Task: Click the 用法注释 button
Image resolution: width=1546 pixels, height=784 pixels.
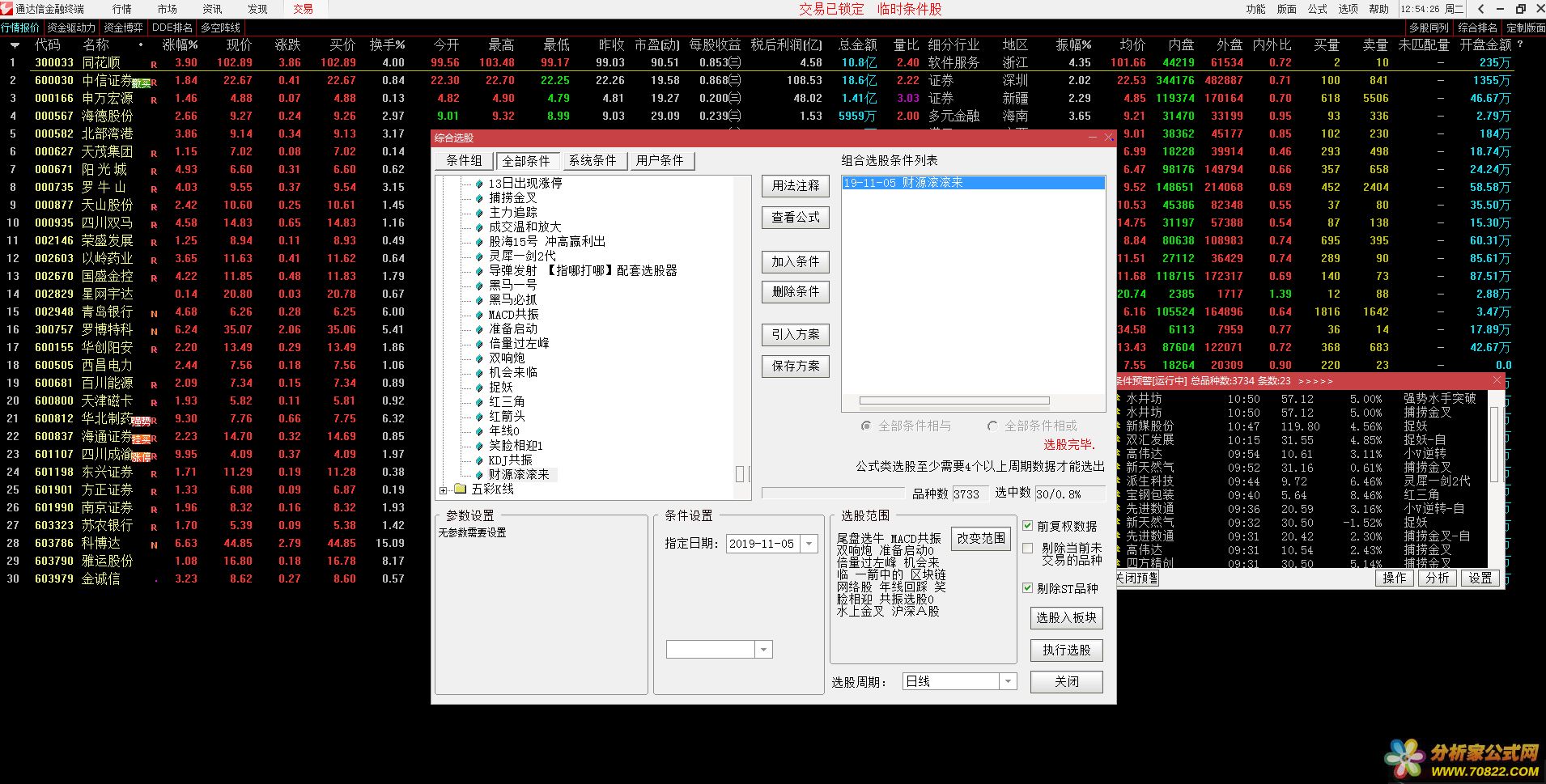Action: click(796, 186)
